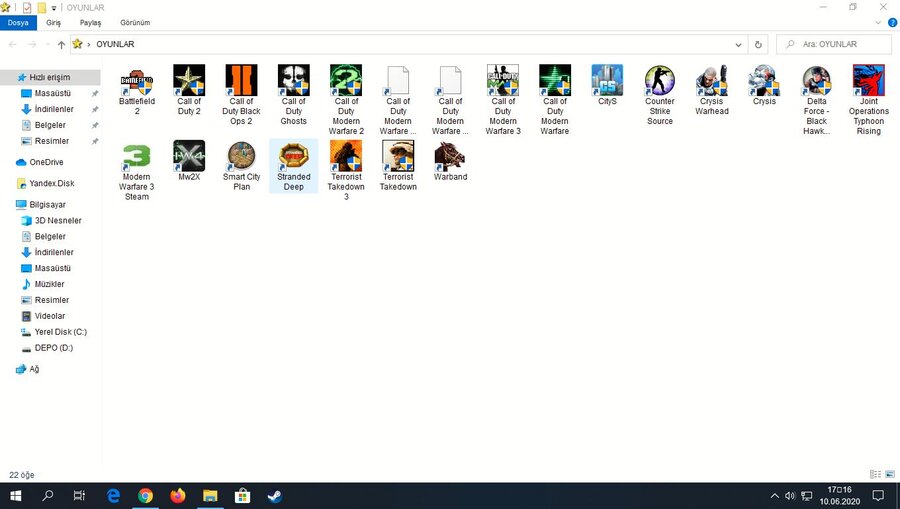The image size is (900, 509).
Task: Launch Google Chrome from taskbar
Action: pyautogui.click(x=145, y=496)
